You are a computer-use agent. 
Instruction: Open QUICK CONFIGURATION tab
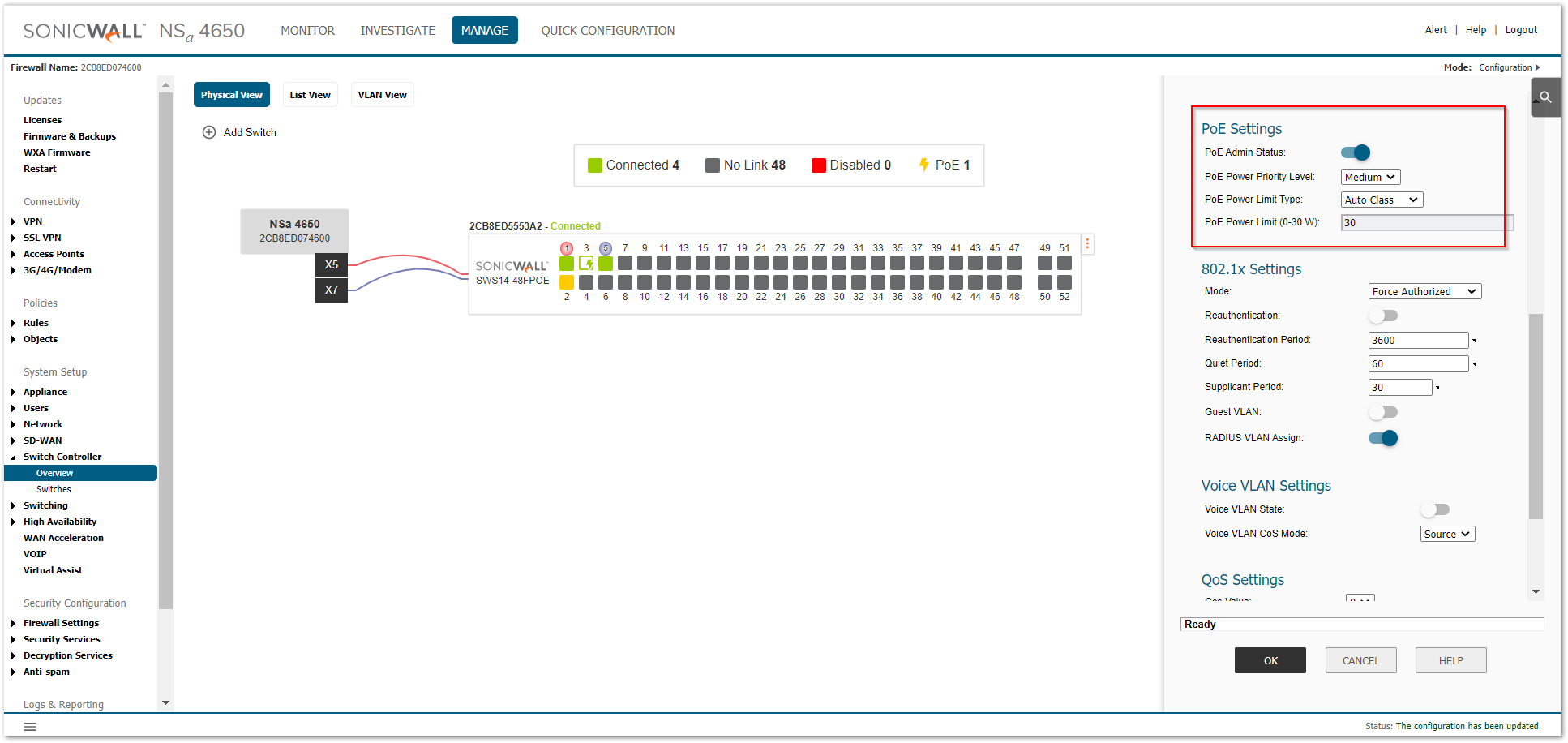coord(608,30)
